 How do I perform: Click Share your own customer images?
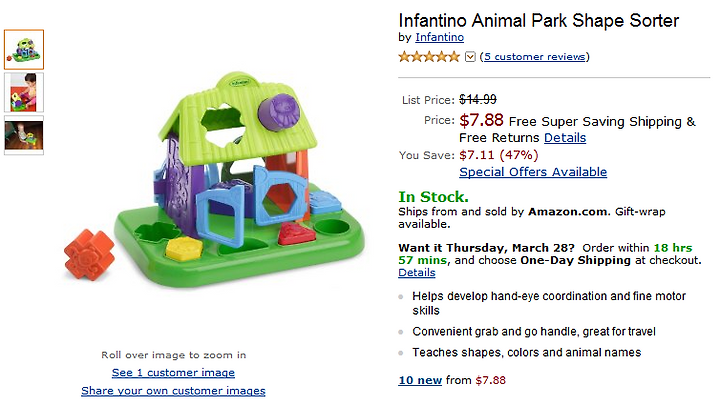(173, 391)
